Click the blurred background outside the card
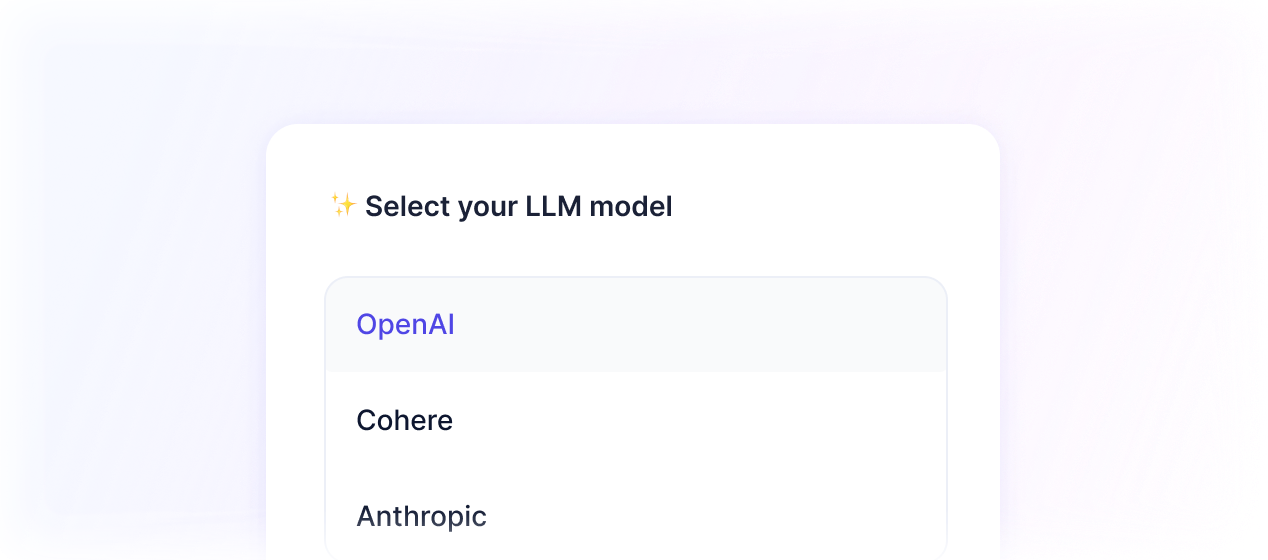Image resolution: width=1268 pixels, height=560 pixels. (x=130, y=300)
